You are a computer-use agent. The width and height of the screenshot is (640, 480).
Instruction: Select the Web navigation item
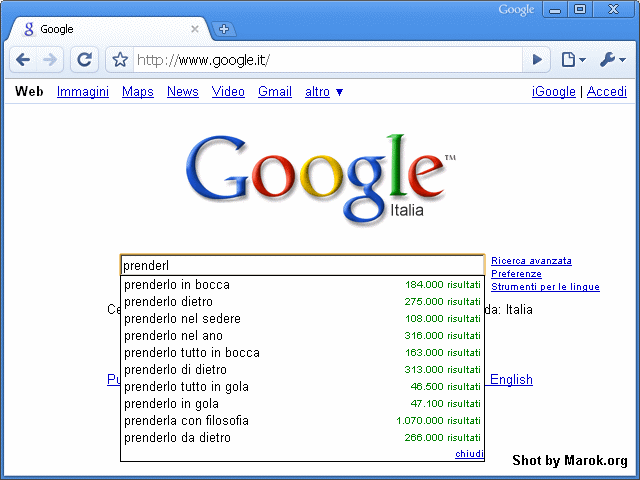[x=29, y=91]
